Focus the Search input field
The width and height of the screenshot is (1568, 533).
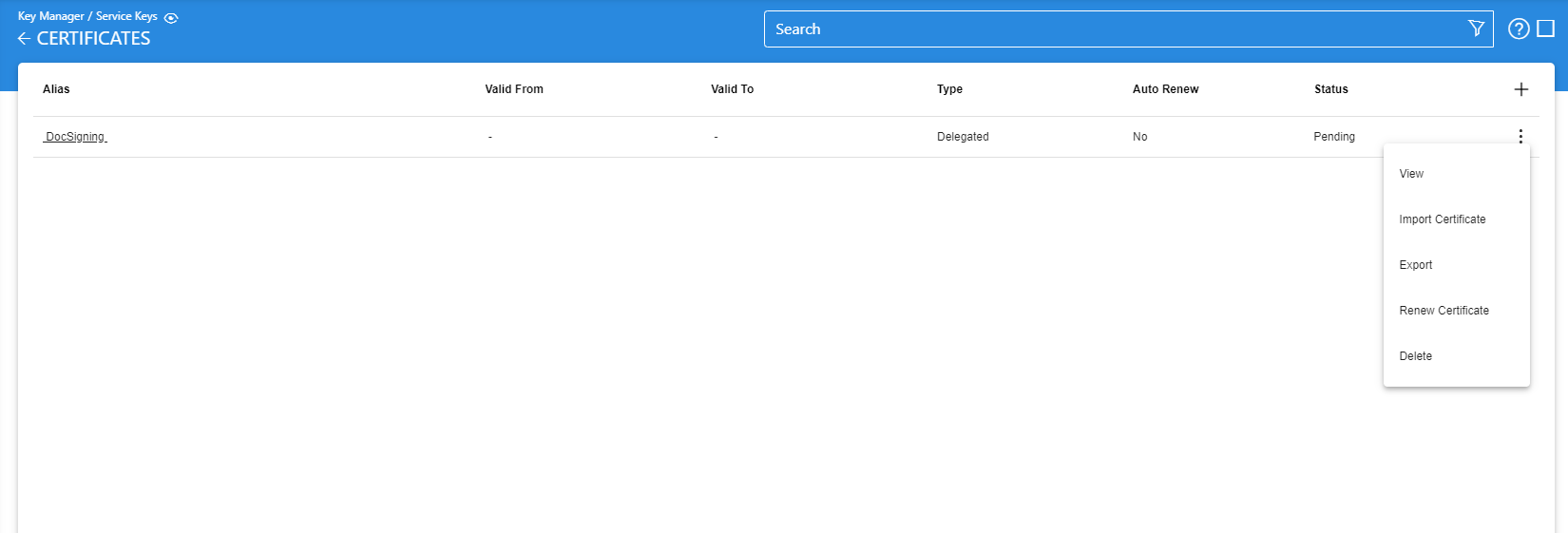coord(1112,29)
